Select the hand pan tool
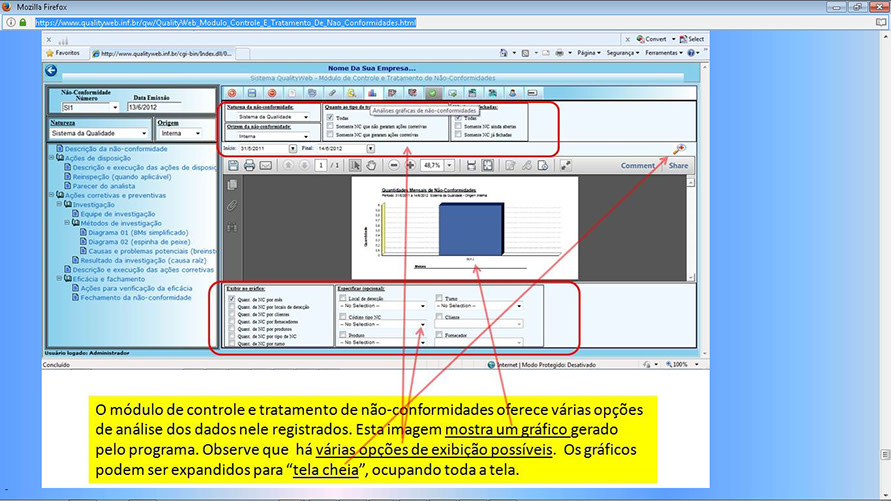 pyautogui.click(x=371, y=165)
